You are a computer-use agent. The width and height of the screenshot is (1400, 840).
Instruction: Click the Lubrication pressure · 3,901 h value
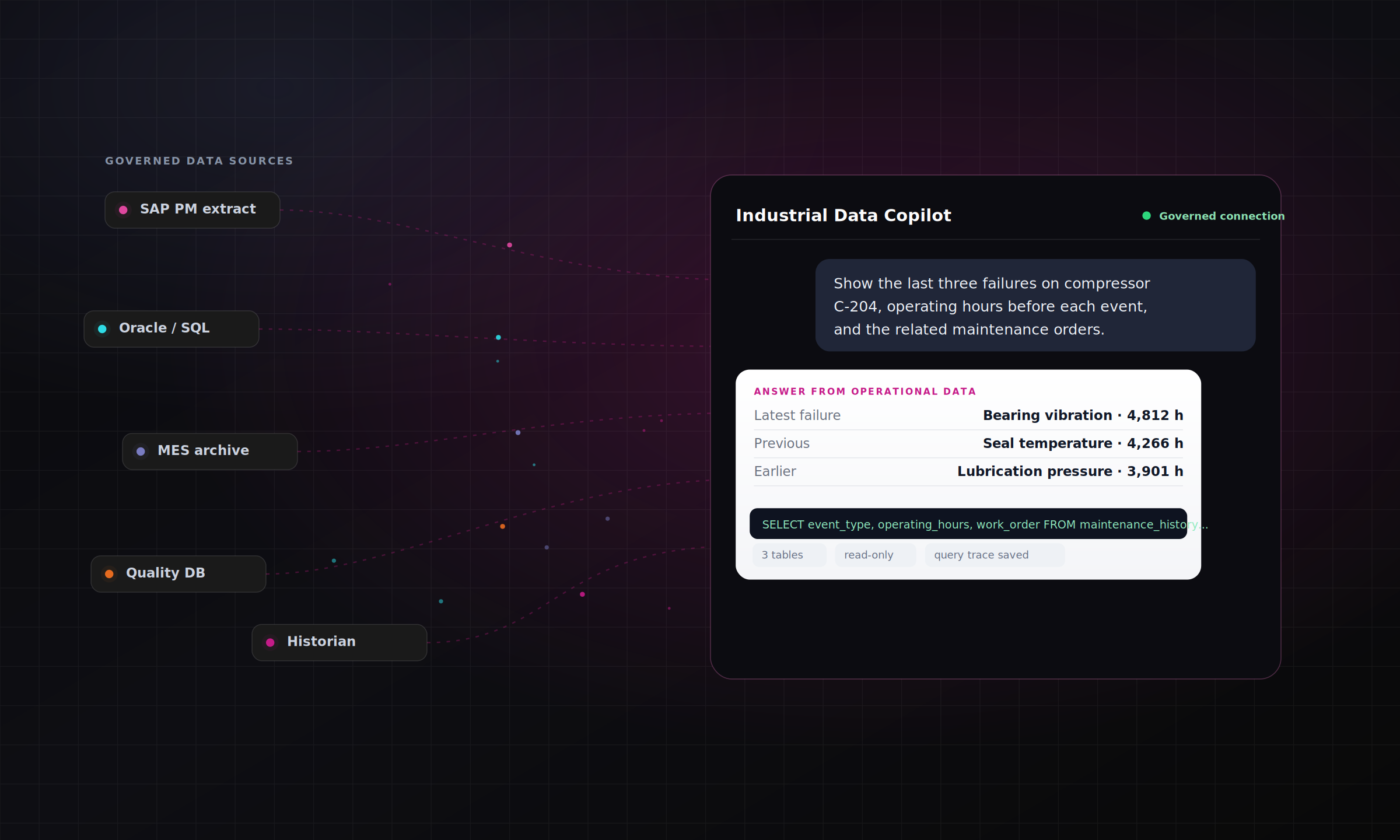tap(1070, 471)
